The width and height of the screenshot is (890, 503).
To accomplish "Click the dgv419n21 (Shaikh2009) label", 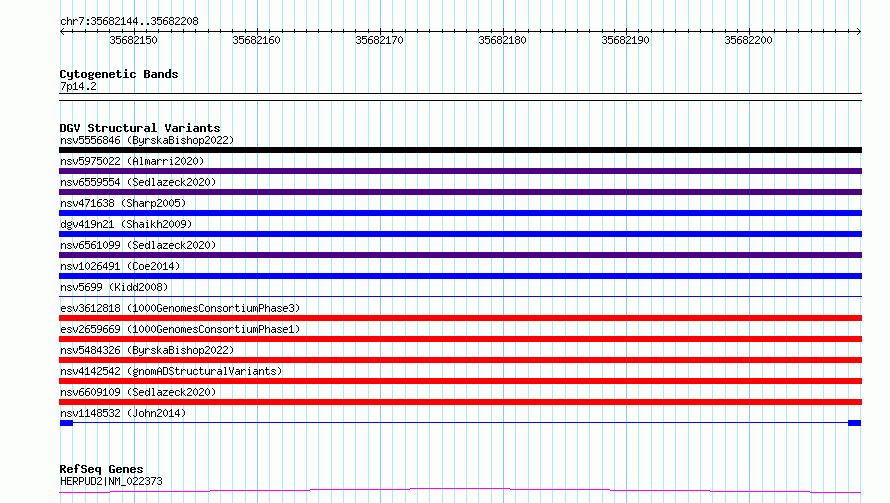I will tap(126, 224).
